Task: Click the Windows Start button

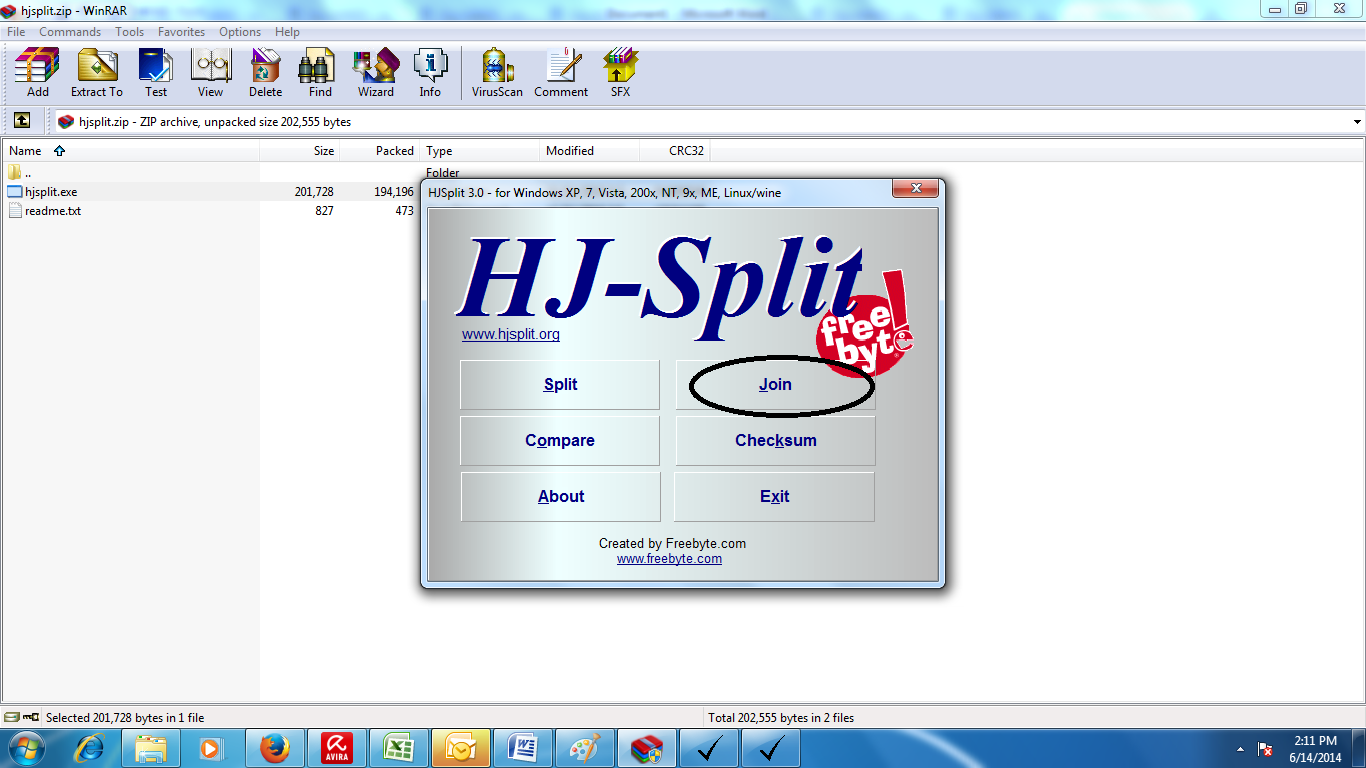Action: click(25, 748)
